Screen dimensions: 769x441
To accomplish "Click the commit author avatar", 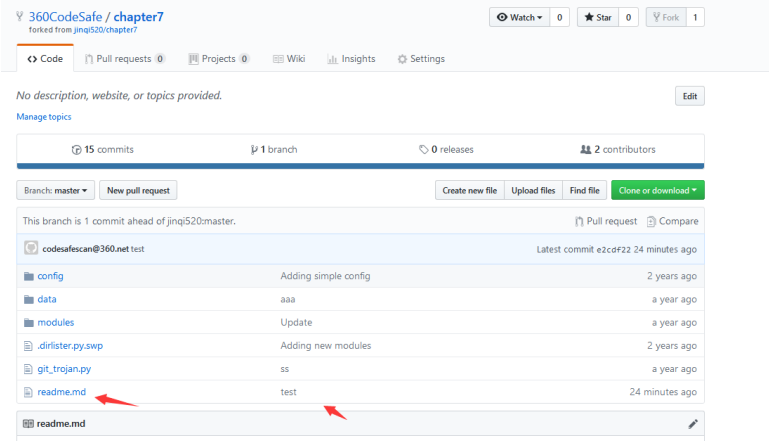I will (31, 248).
